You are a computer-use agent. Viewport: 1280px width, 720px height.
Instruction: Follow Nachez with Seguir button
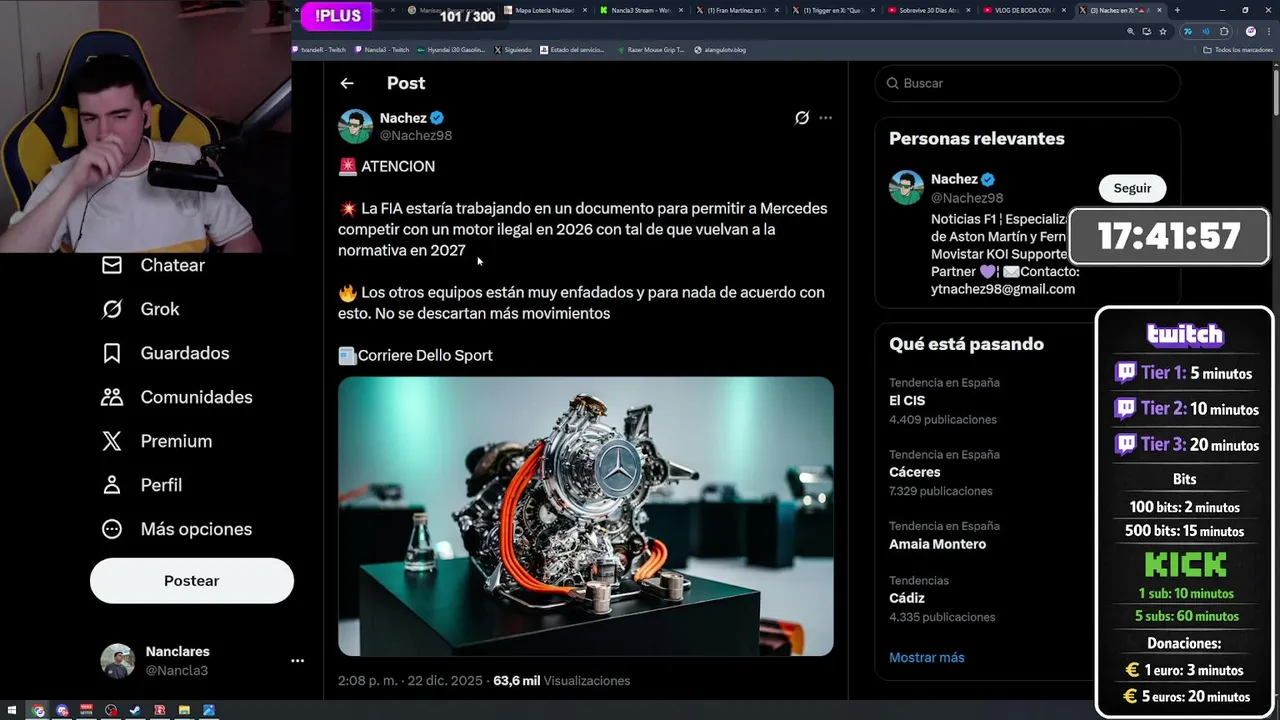tap(1132, 188)
